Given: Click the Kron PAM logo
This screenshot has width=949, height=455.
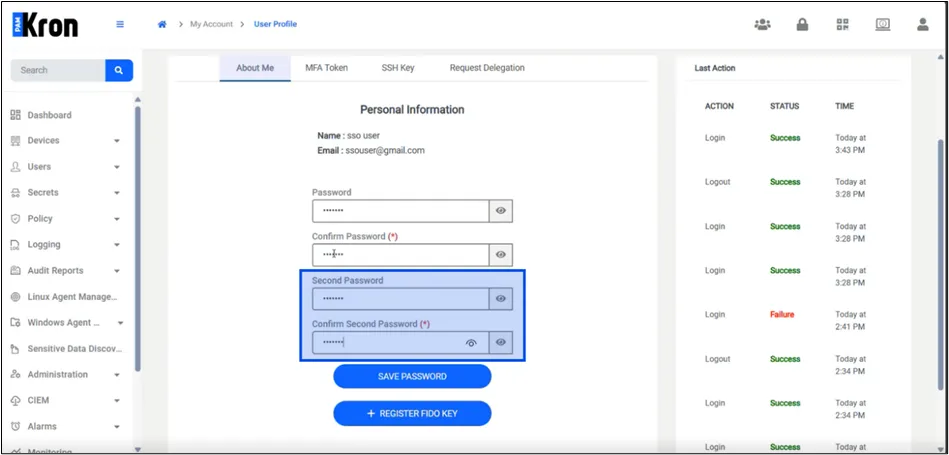Looking at the screenshot, I should coord(45,25).
